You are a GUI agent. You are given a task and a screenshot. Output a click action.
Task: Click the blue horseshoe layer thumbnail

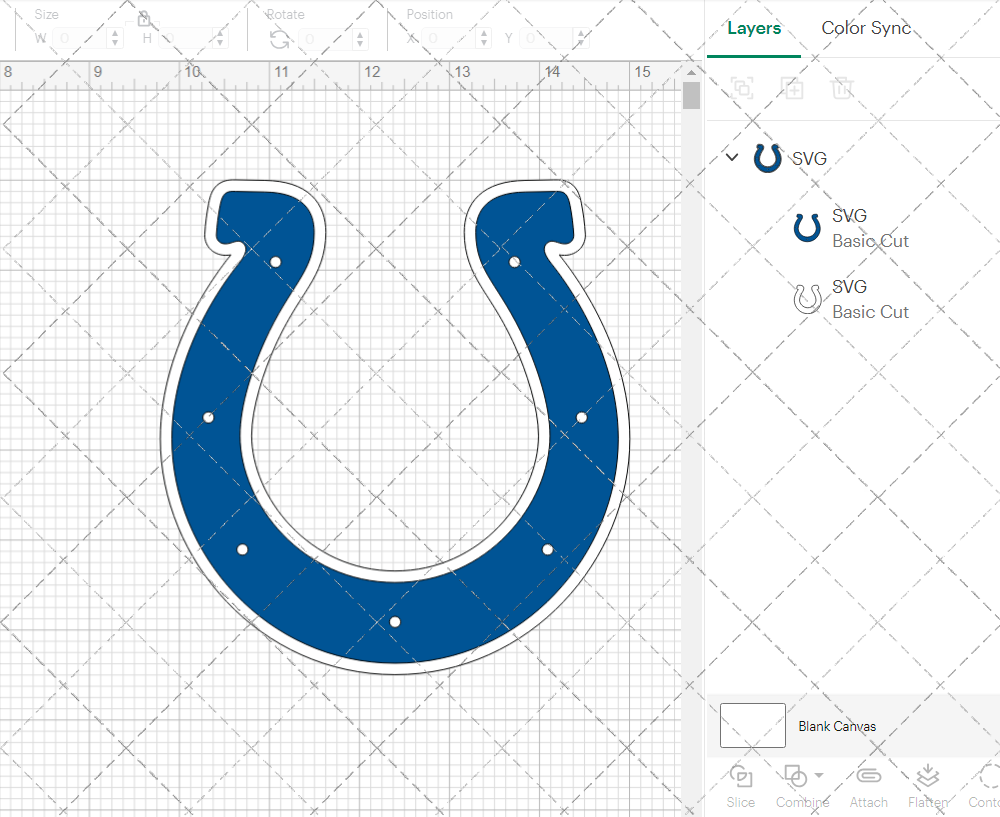[807, 228]
